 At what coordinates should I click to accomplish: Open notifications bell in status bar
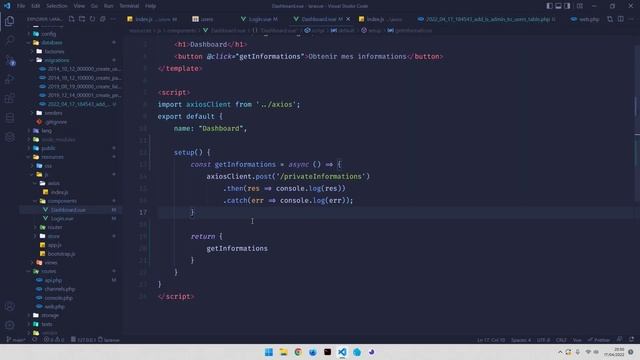pyautogui.click(x=631, y=340)
